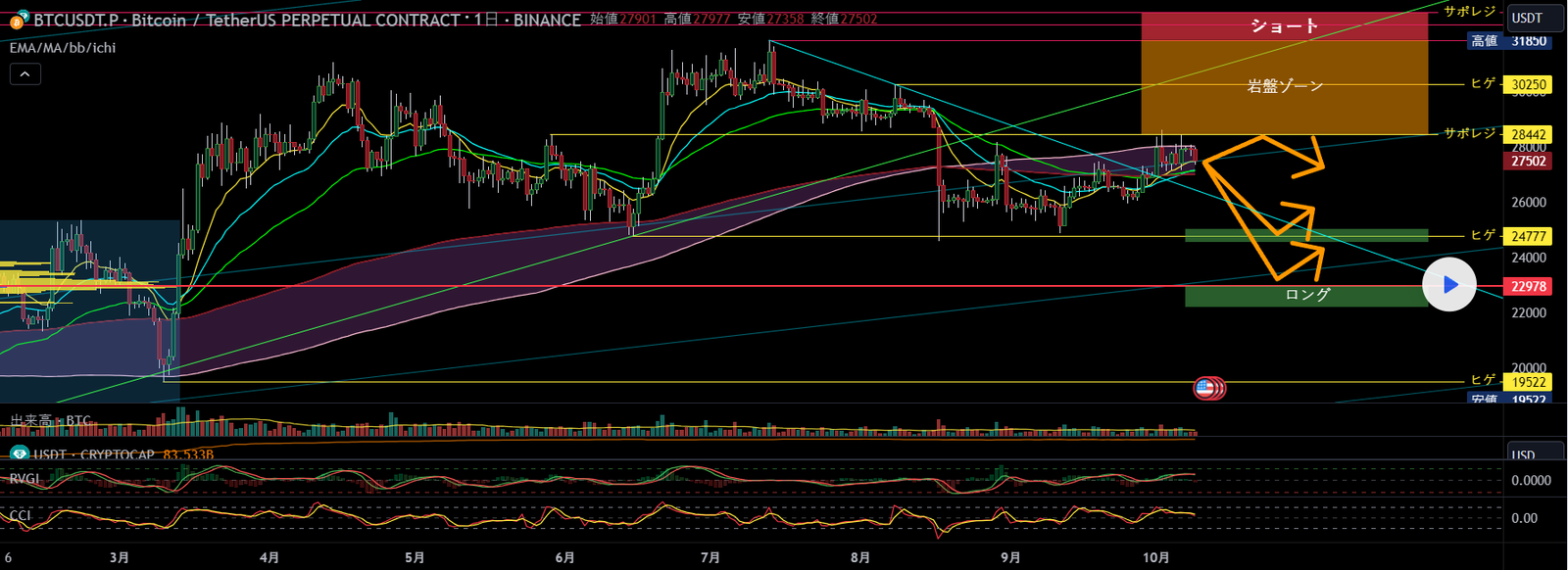Select the RVGI indicator label
The height and width of the screenshot is (570, 1568).
[x=25, y=478]
